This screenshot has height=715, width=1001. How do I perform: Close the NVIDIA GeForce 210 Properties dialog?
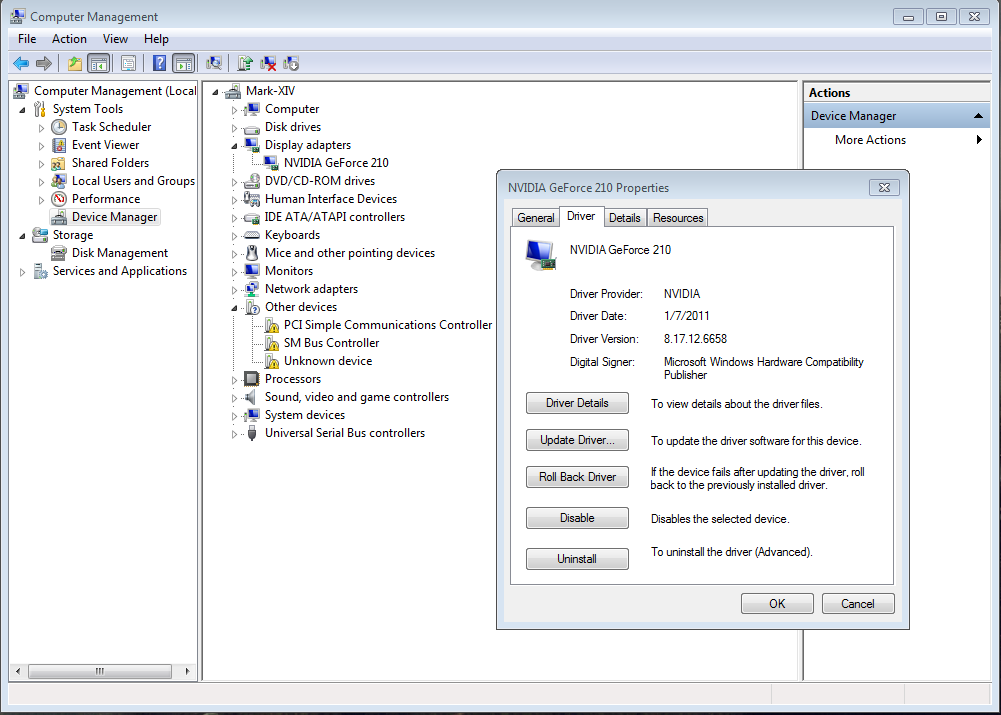884,188
